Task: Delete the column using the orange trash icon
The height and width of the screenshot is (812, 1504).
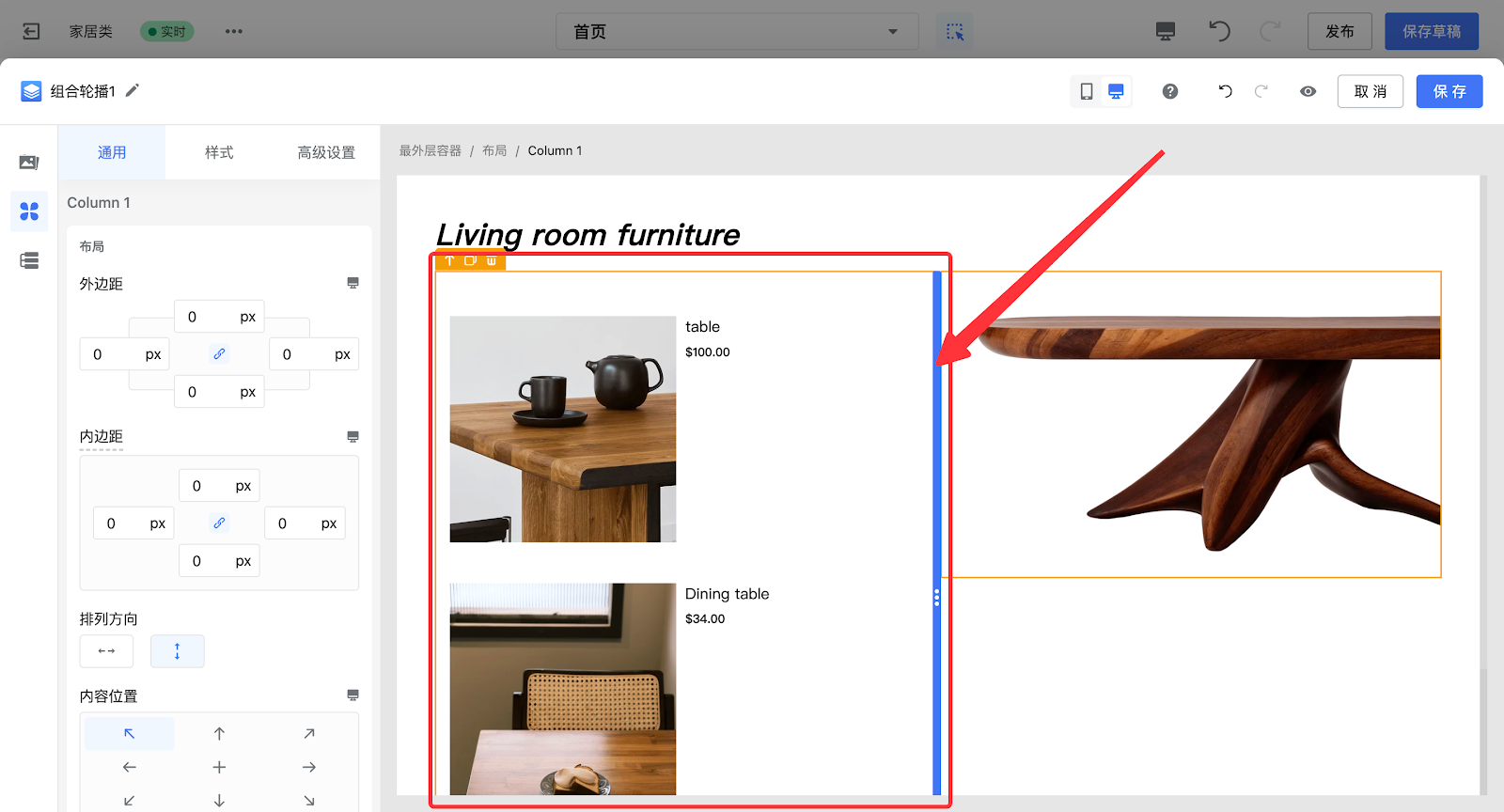Action: click(492, 261)
